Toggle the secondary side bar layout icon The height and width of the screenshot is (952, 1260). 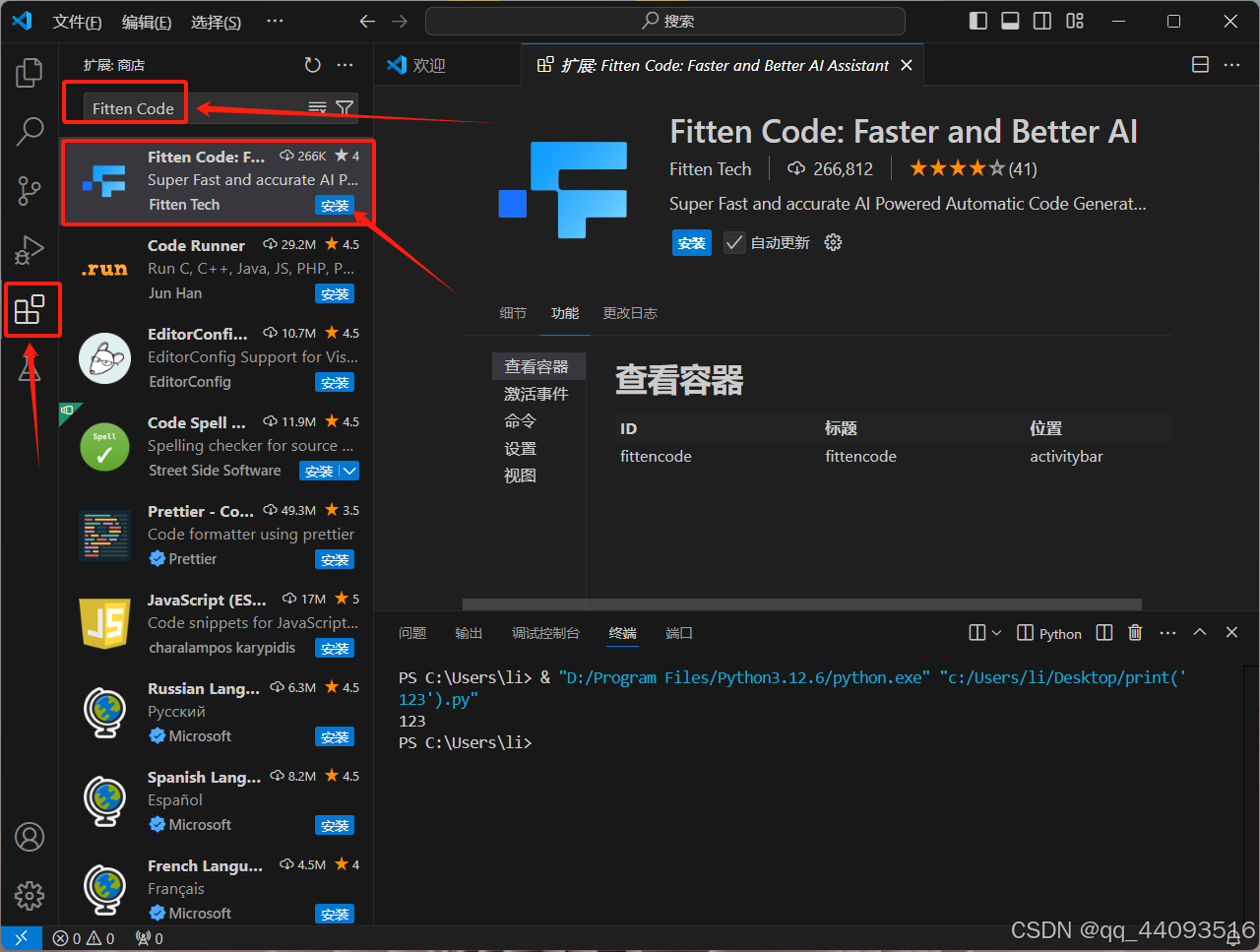coord(1042,21)
